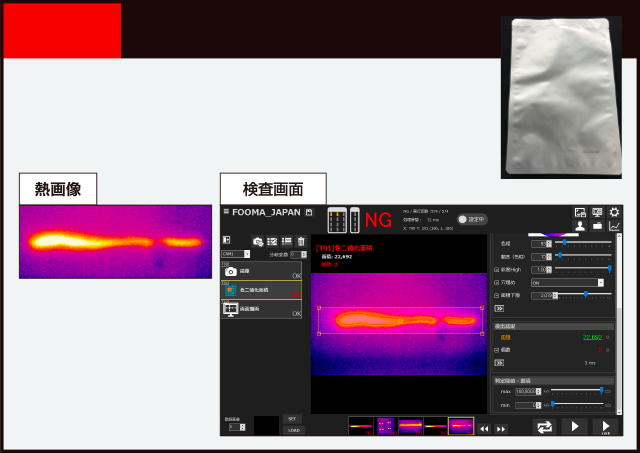Viewport: 640px width, 453px height.
Task: Toggle the 設定中 switch
Action: [470, 219]
